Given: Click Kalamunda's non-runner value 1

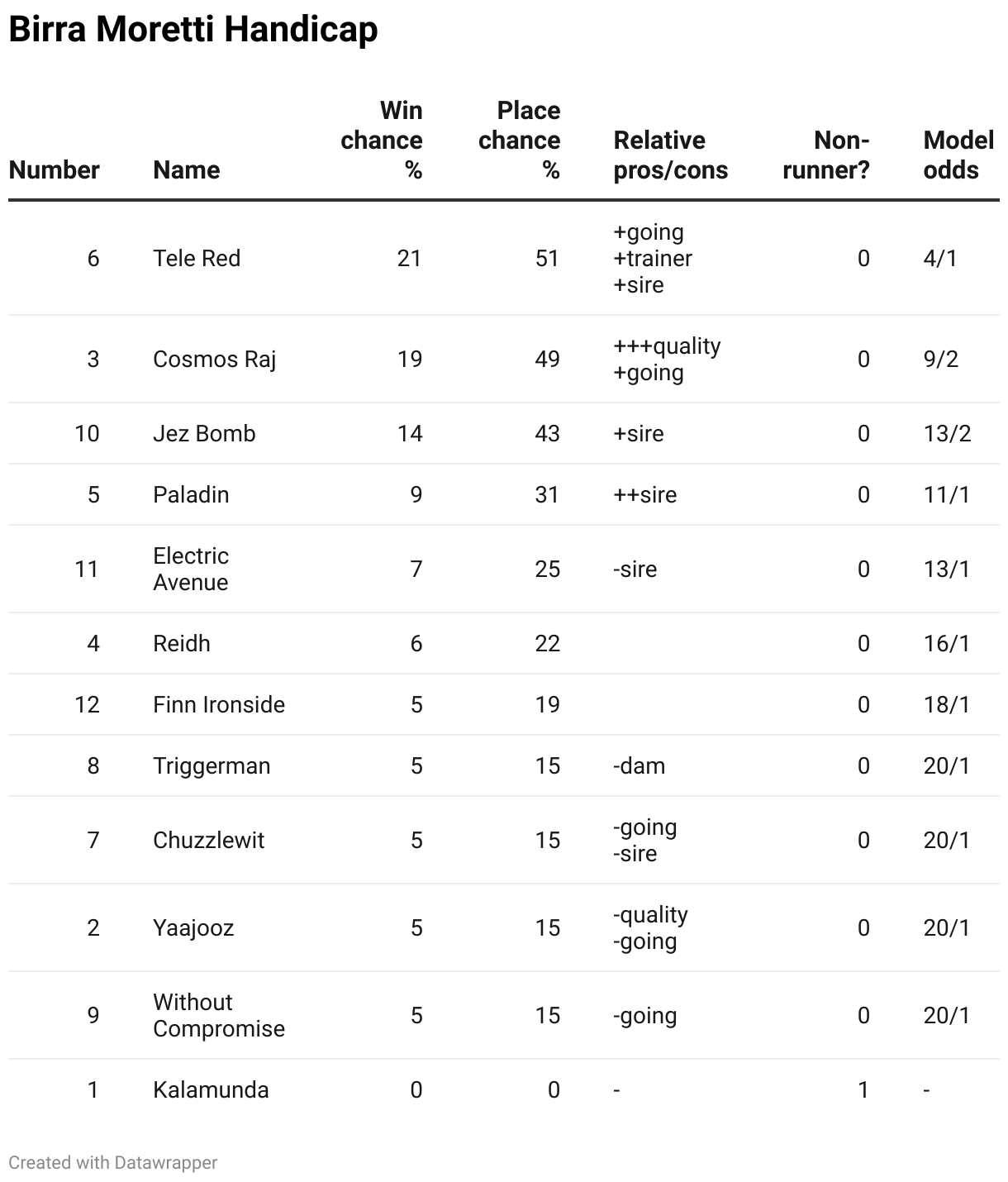Looking at the screenshot, I should coord(863,1090).
